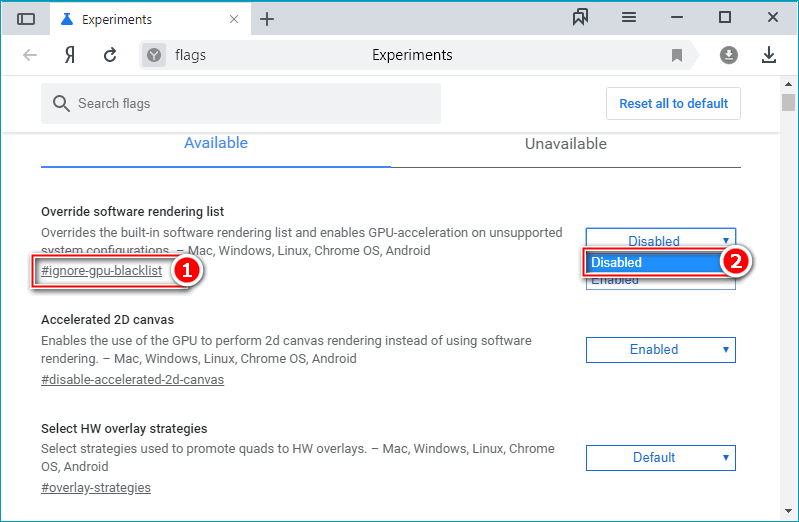Expand Override software rendering list dropdown
Image resolution: width=799 pixels, height=522 pixels.
(660, 241)
